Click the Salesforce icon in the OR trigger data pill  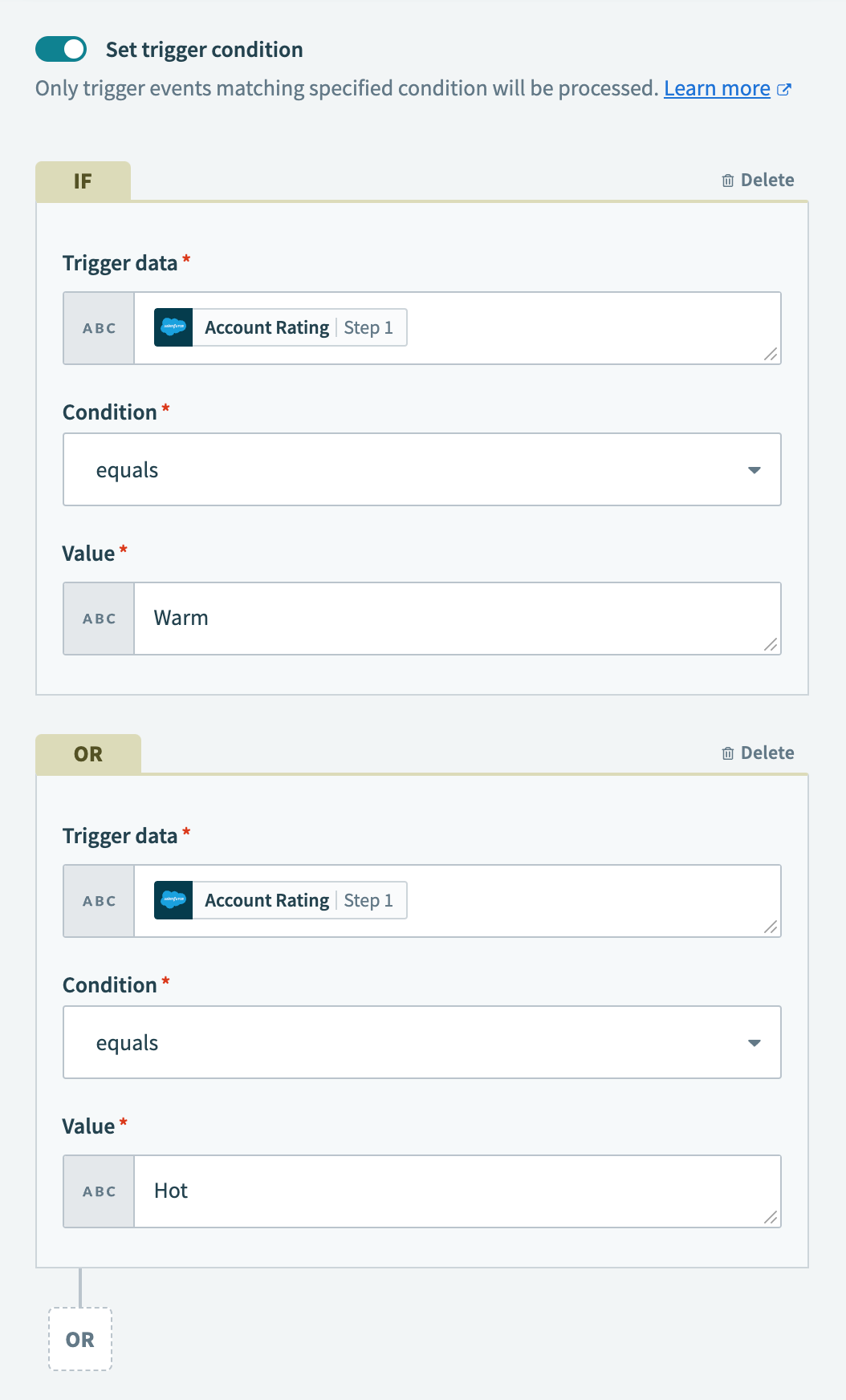[173, 900]
